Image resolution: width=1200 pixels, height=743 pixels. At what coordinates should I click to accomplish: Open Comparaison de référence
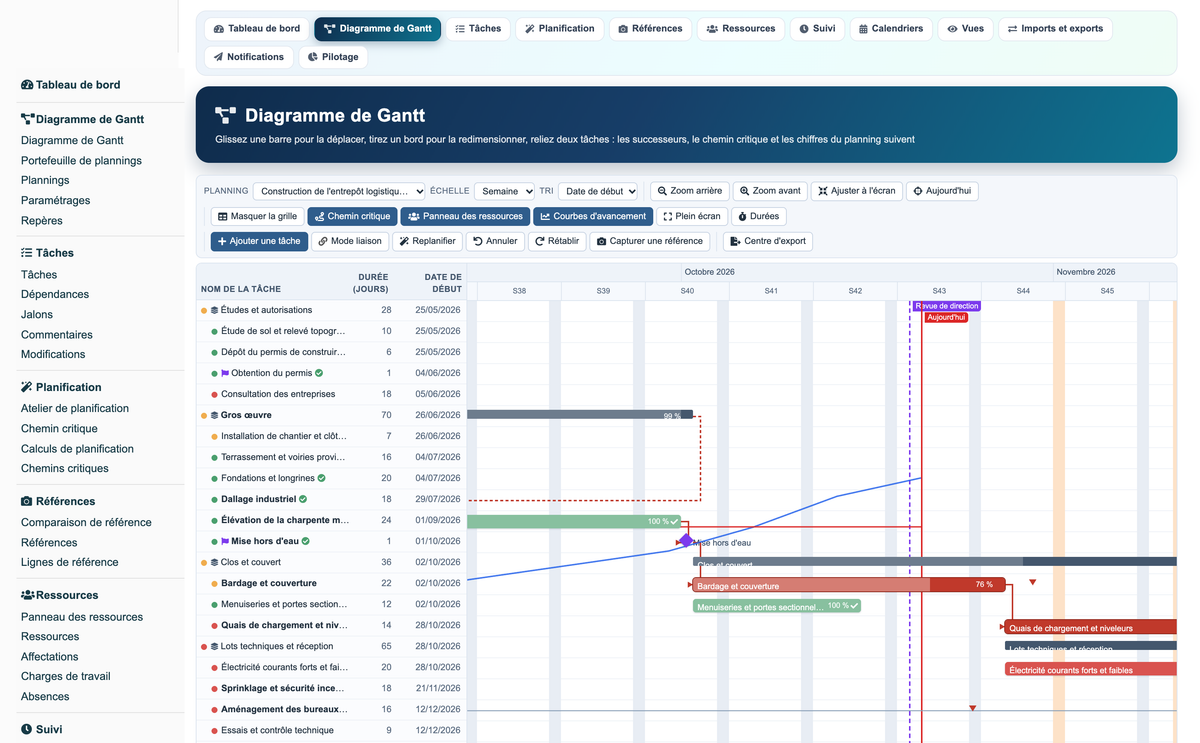coord(86,522)
